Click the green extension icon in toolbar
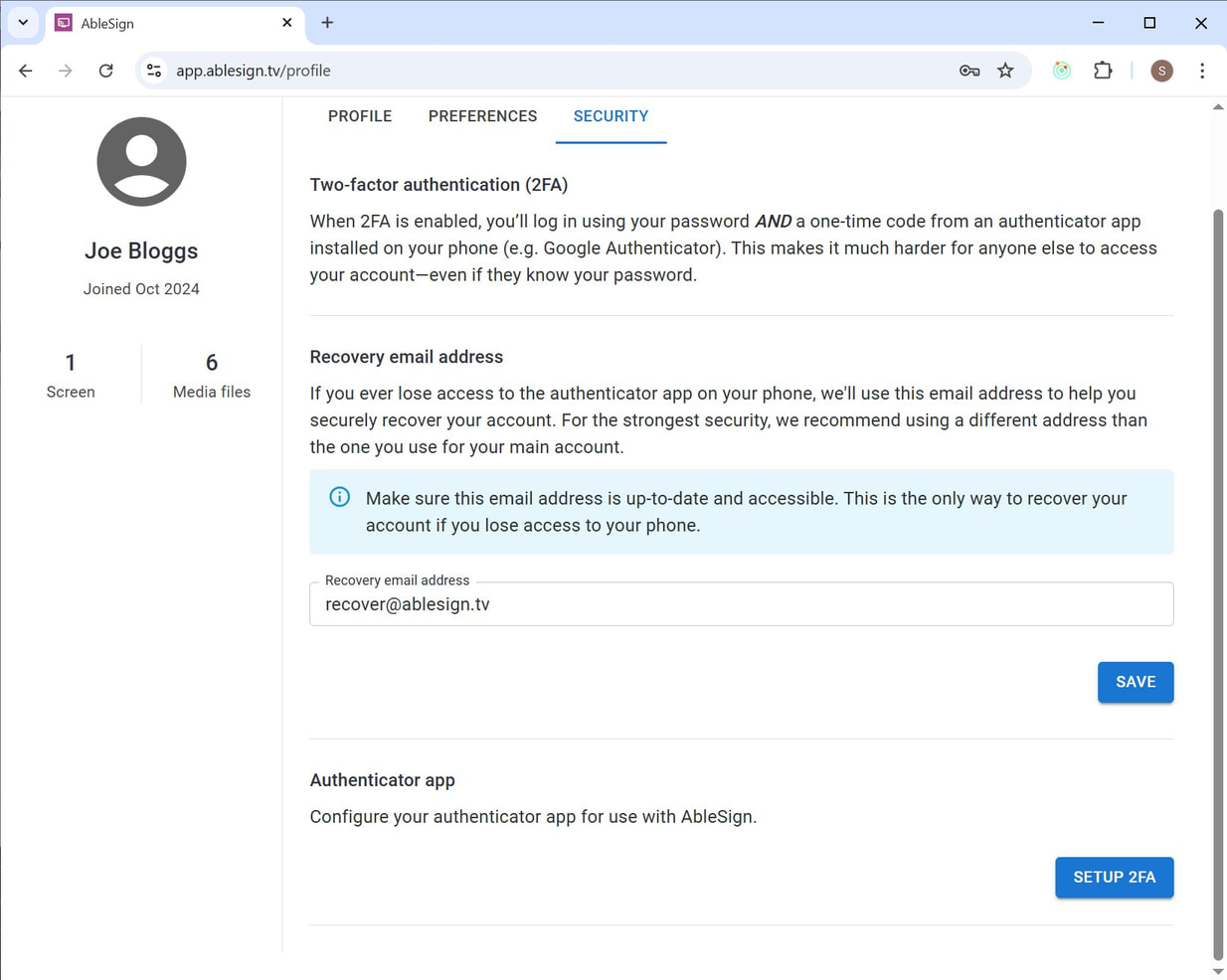 coord(1062,71)
